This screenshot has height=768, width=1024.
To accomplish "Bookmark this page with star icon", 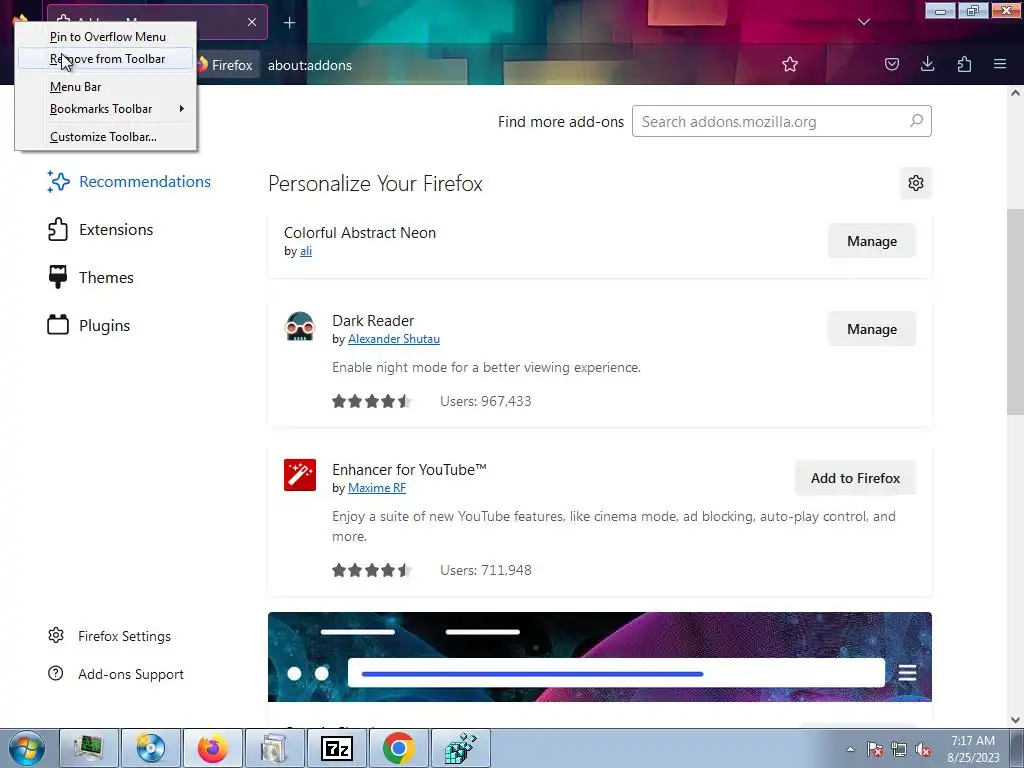I will [790, 64].
